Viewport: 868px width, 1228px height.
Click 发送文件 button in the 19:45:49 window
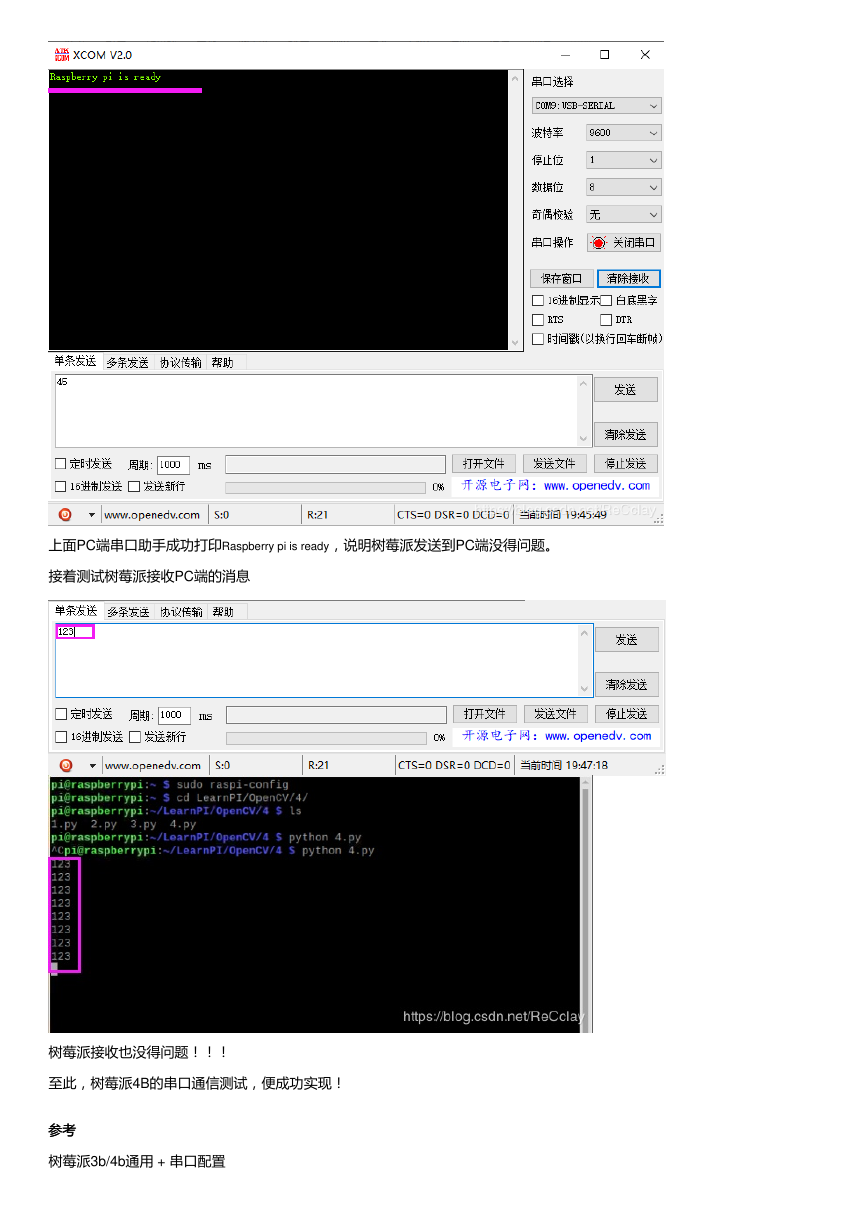click(554, 464)
